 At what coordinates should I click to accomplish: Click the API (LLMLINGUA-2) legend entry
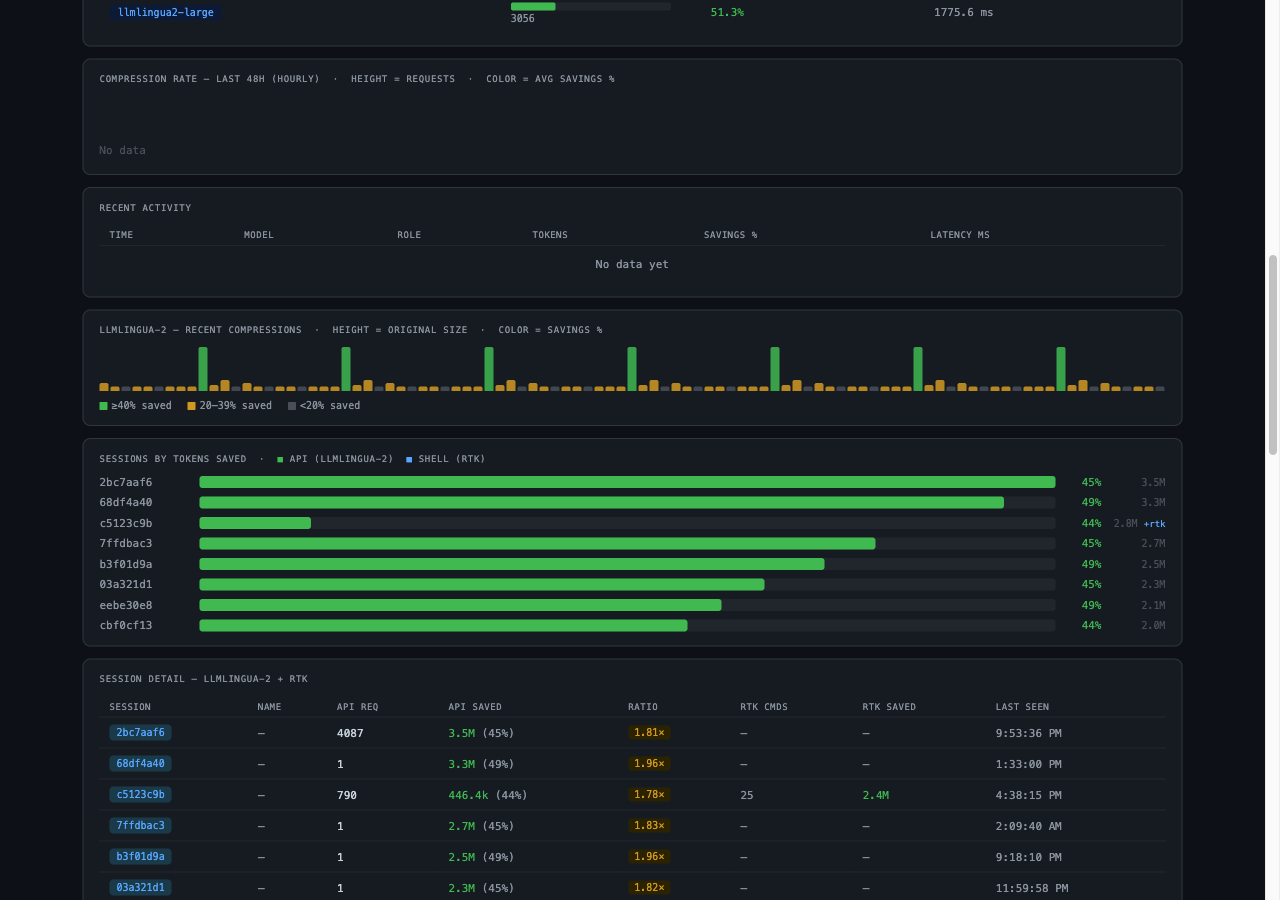point(335,459)
